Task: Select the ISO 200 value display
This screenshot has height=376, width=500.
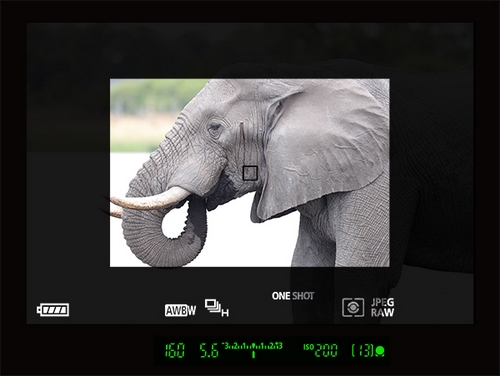Action: click(x=326, y=351)
